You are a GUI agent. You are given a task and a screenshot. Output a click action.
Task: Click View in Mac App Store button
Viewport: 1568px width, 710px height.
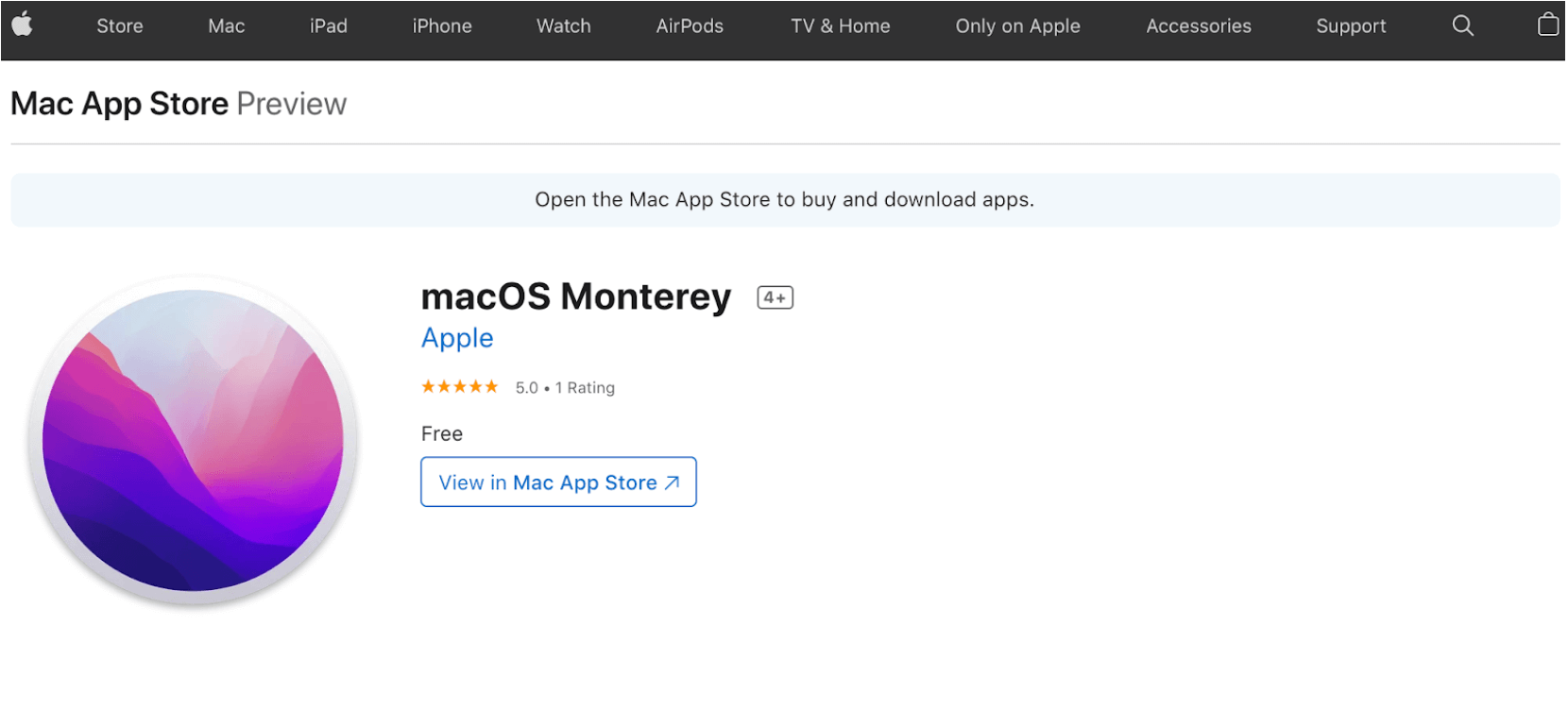pyautogui.click(x=558, y=482)
